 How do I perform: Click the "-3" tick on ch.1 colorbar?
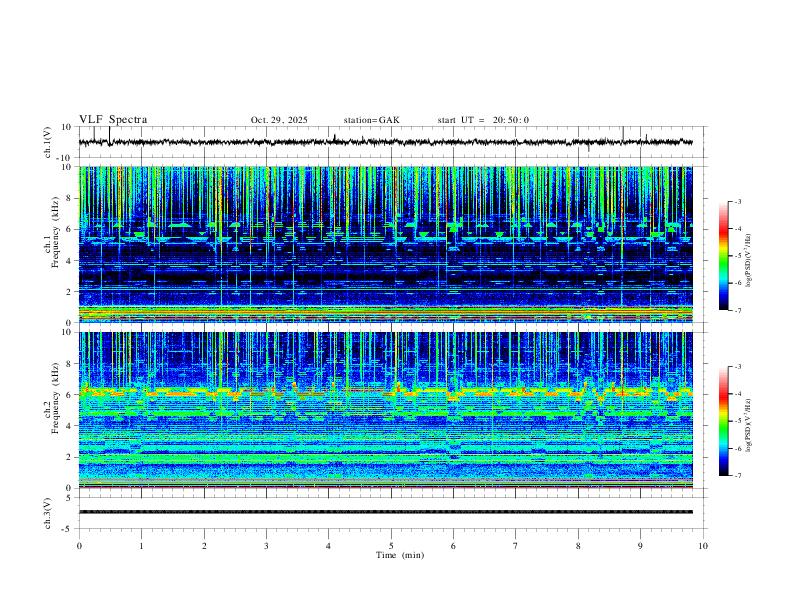(x=738, y=201)
